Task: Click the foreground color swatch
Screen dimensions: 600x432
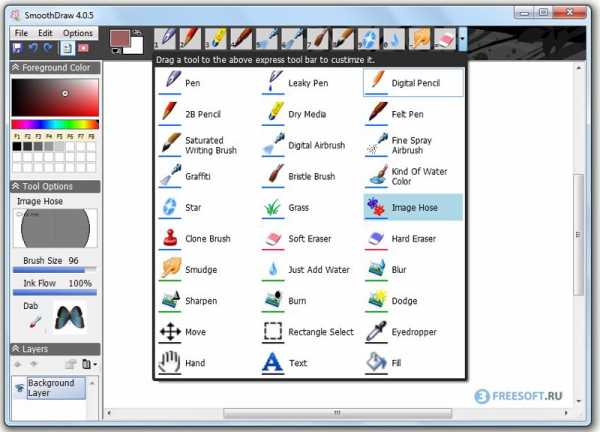Action: tap(120, 39)
